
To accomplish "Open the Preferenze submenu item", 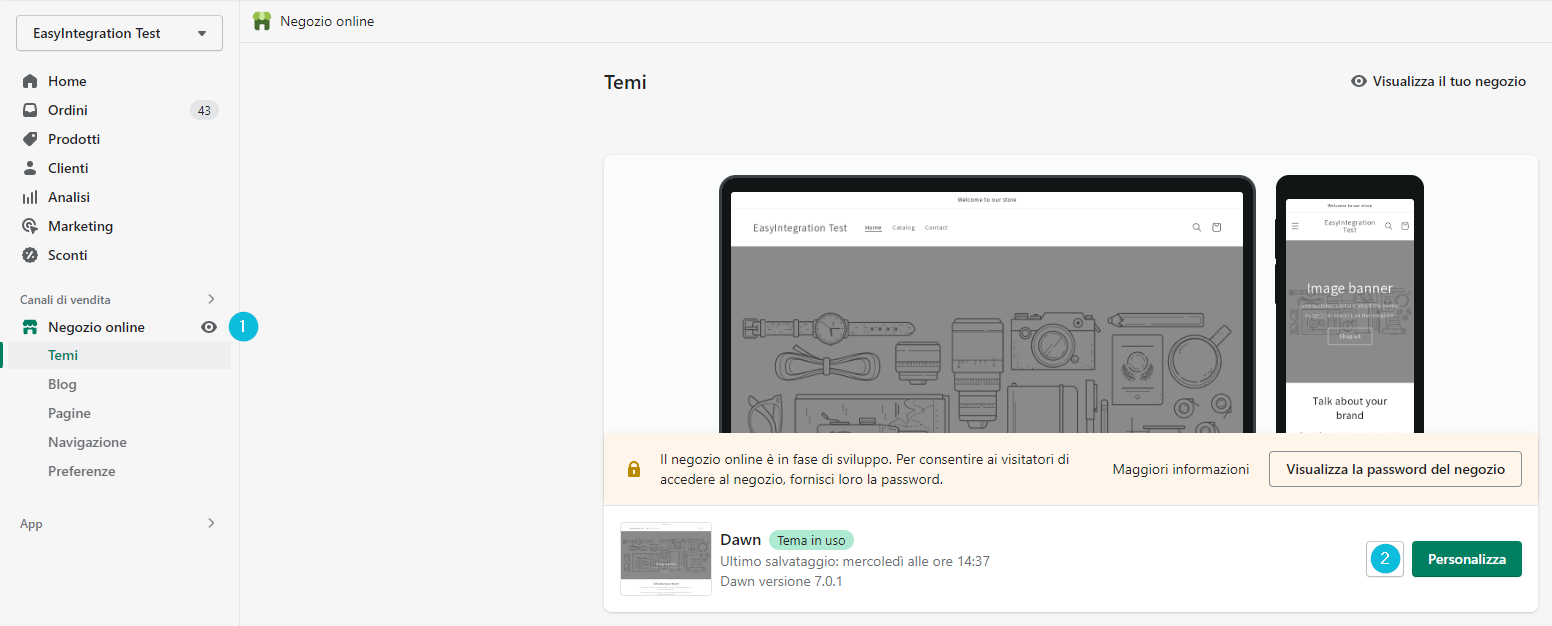I will [82, 471].
